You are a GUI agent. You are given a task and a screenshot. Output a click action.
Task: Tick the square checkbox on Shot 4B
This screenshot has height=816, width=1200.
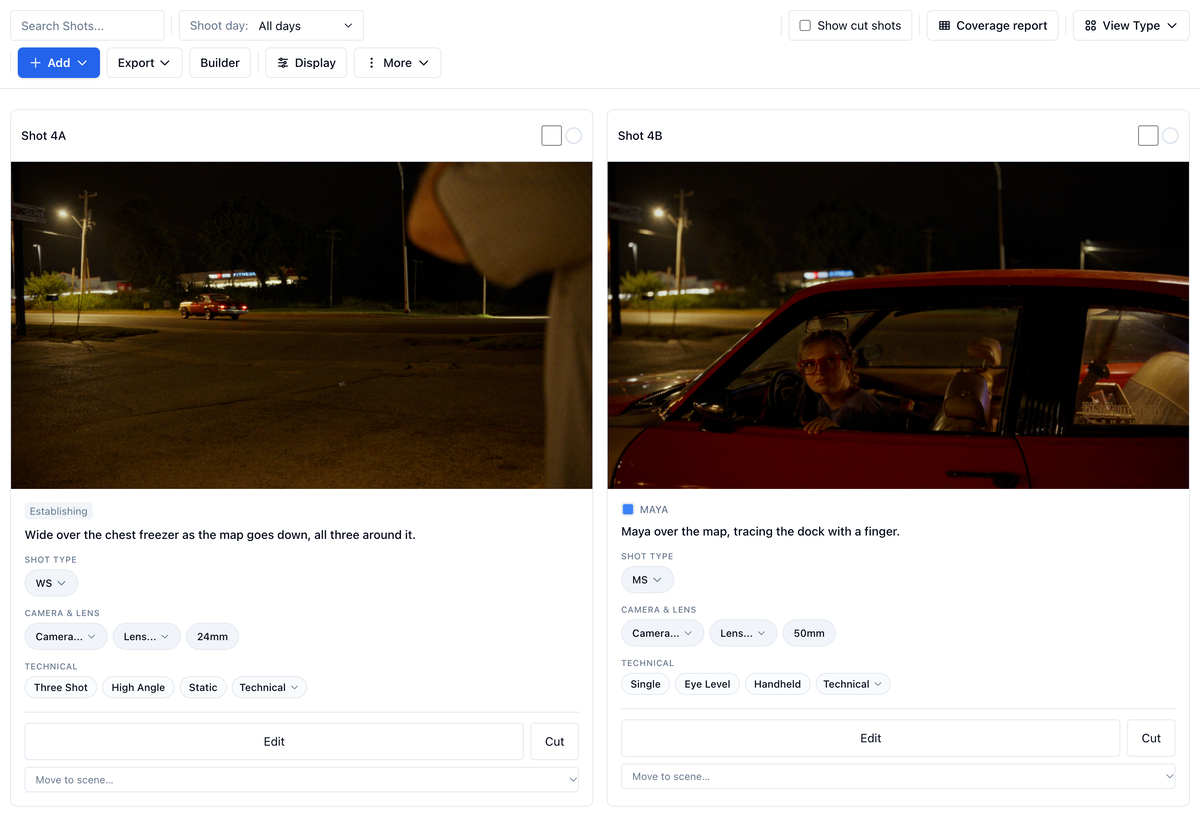pyautogui.click(x=1148, y=135)
